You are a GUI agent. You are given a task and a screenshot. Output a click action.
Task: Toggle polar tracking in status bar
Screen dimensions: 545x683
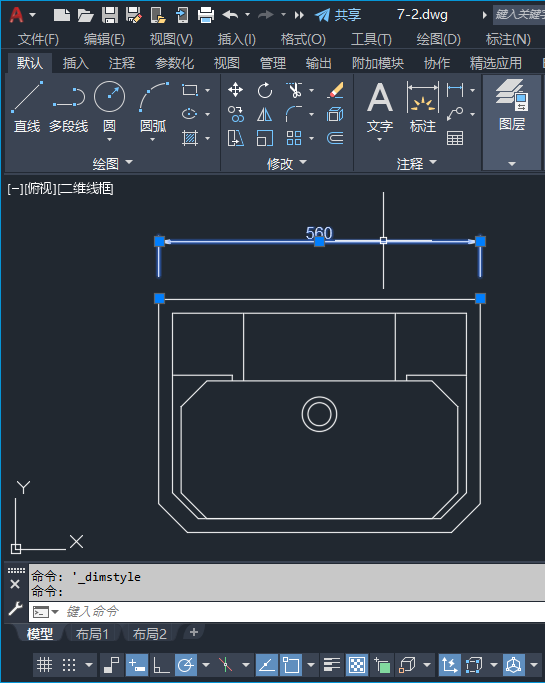coord(186,665)
